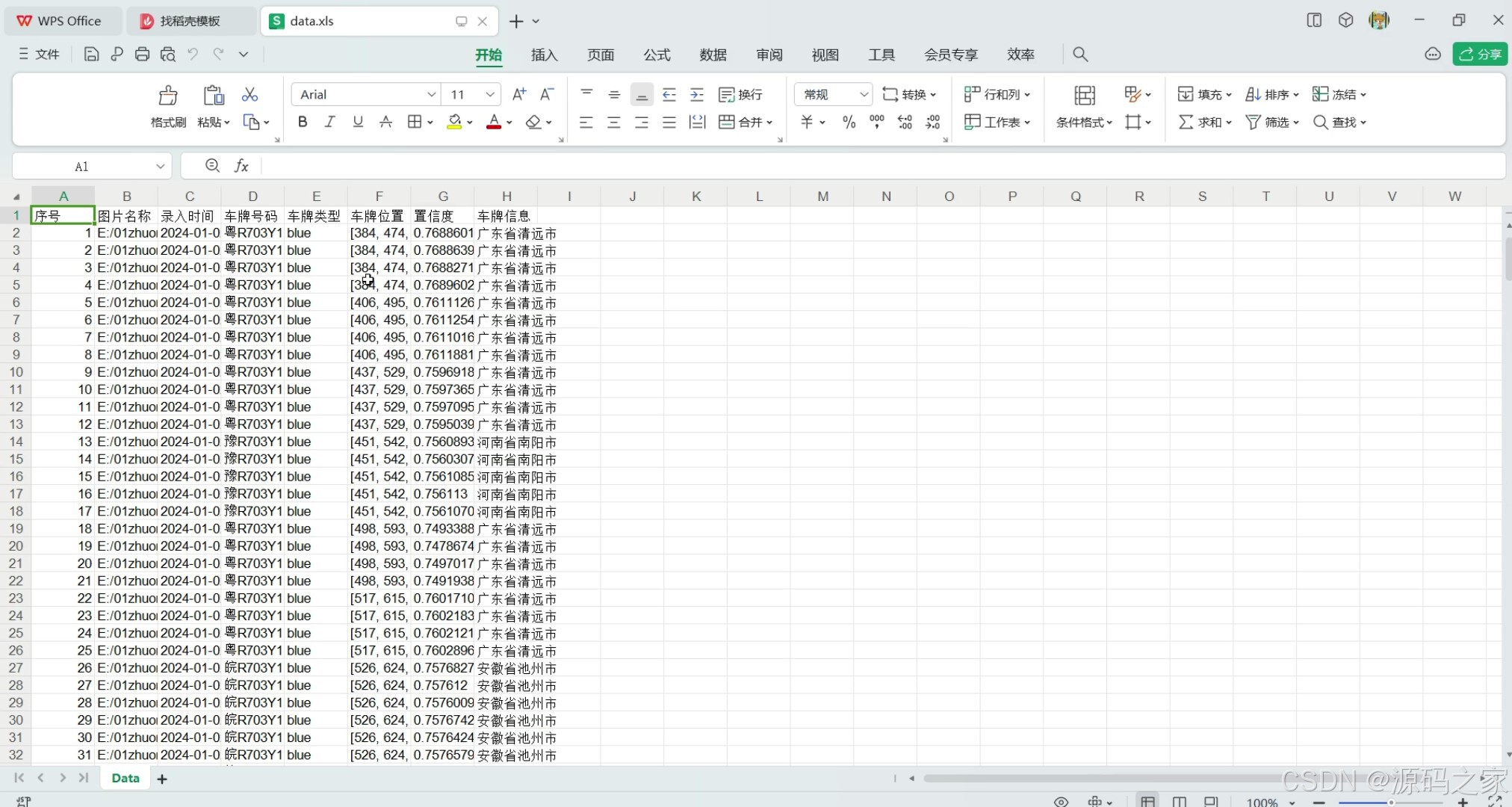Set middle vertical alignment
Viewport: 1512px width, 807px height.
[614, 94]
